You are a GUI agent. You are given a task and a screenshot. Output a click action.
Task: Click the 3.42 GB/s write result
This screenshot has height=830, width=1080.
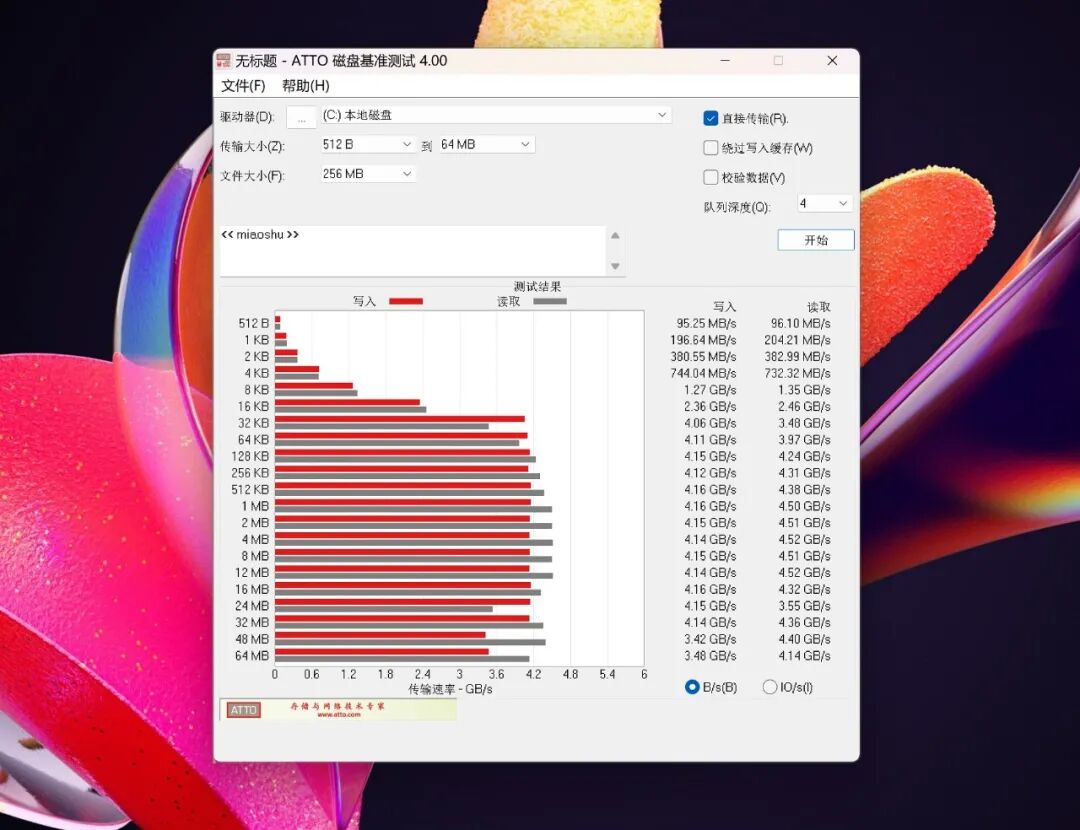click(710, 639)
